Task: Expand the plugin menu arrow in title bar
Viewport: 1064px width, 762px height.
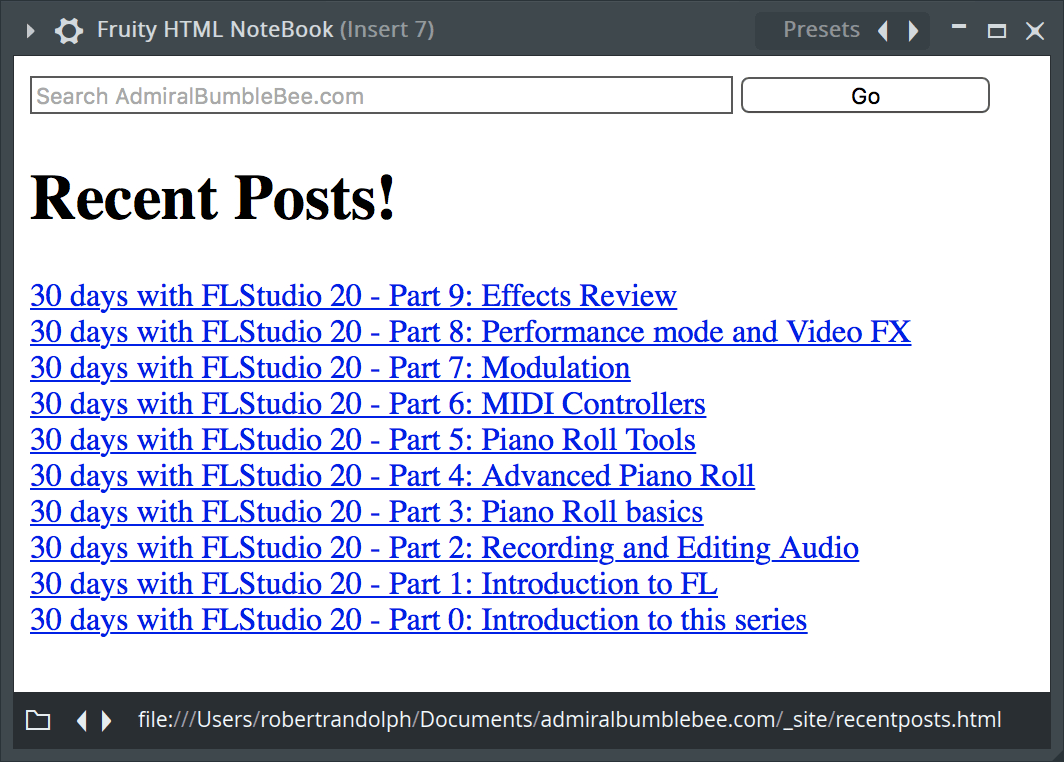Action: 30,31
